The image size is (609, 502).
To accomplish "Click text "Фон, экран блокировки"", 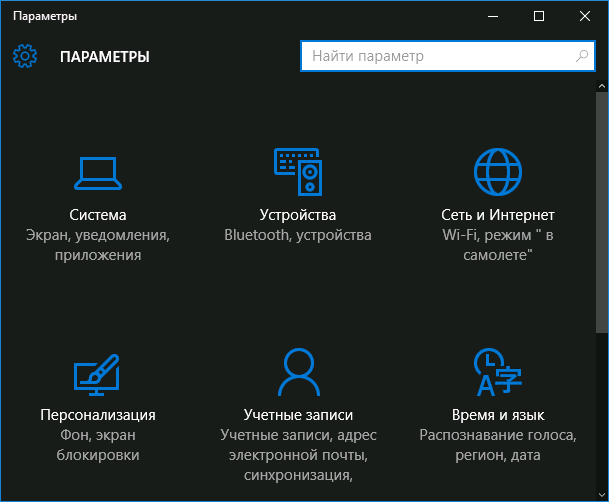I will [x=98, y=445].
